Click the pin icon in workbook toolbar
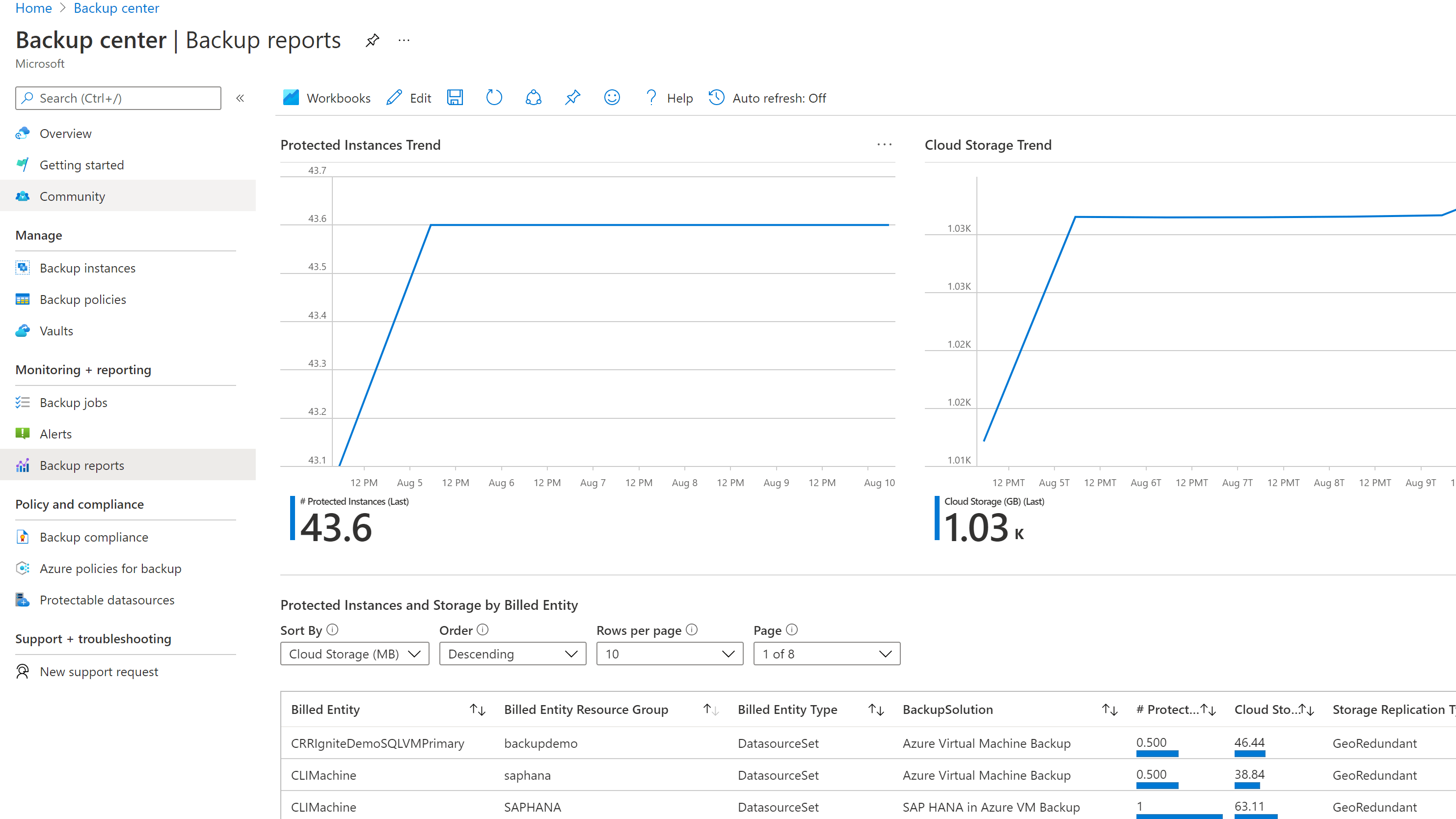The width and height of the screenshot is (1456, 819). pyautogui.click(x=572, y=98)
